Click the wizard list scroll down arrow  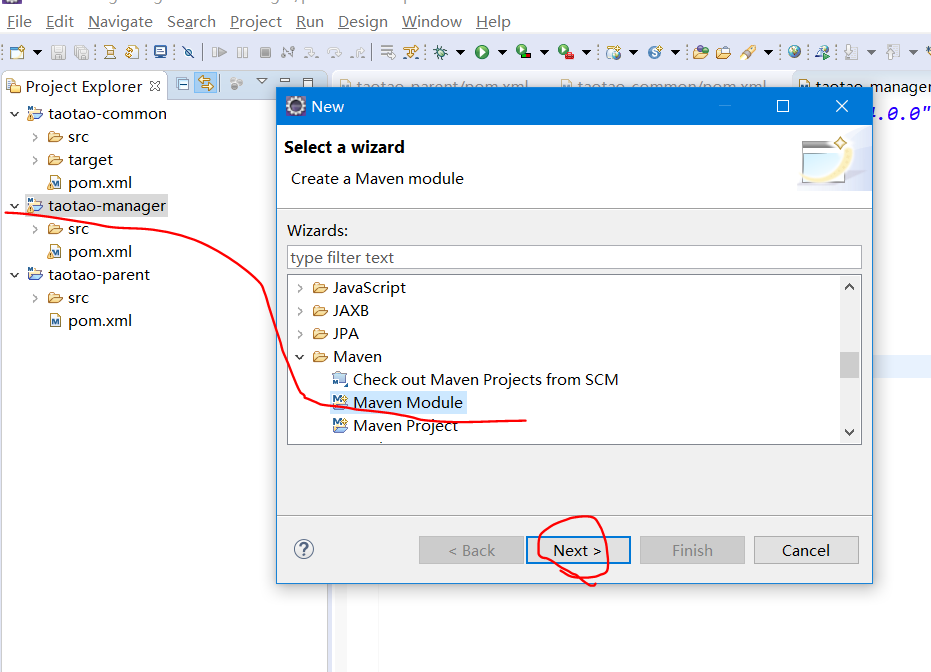(850, 432)
